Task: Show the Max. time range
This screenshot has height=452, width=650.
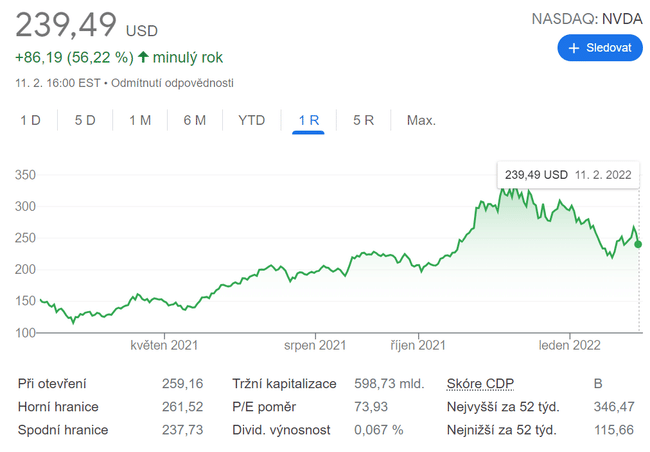Action: [421, 121]
